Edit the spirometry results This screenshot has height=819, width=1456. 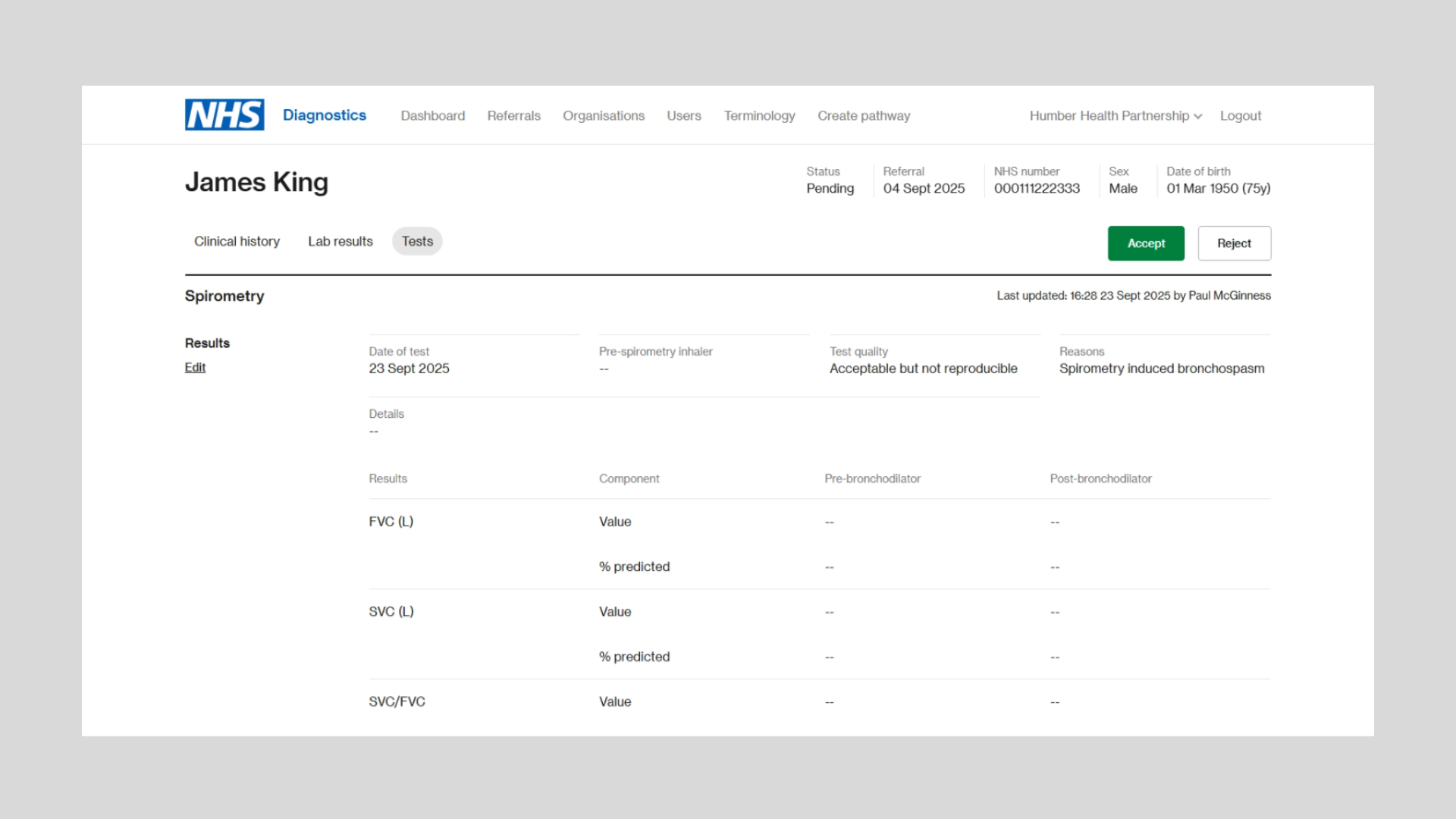[x=195, y=367]
